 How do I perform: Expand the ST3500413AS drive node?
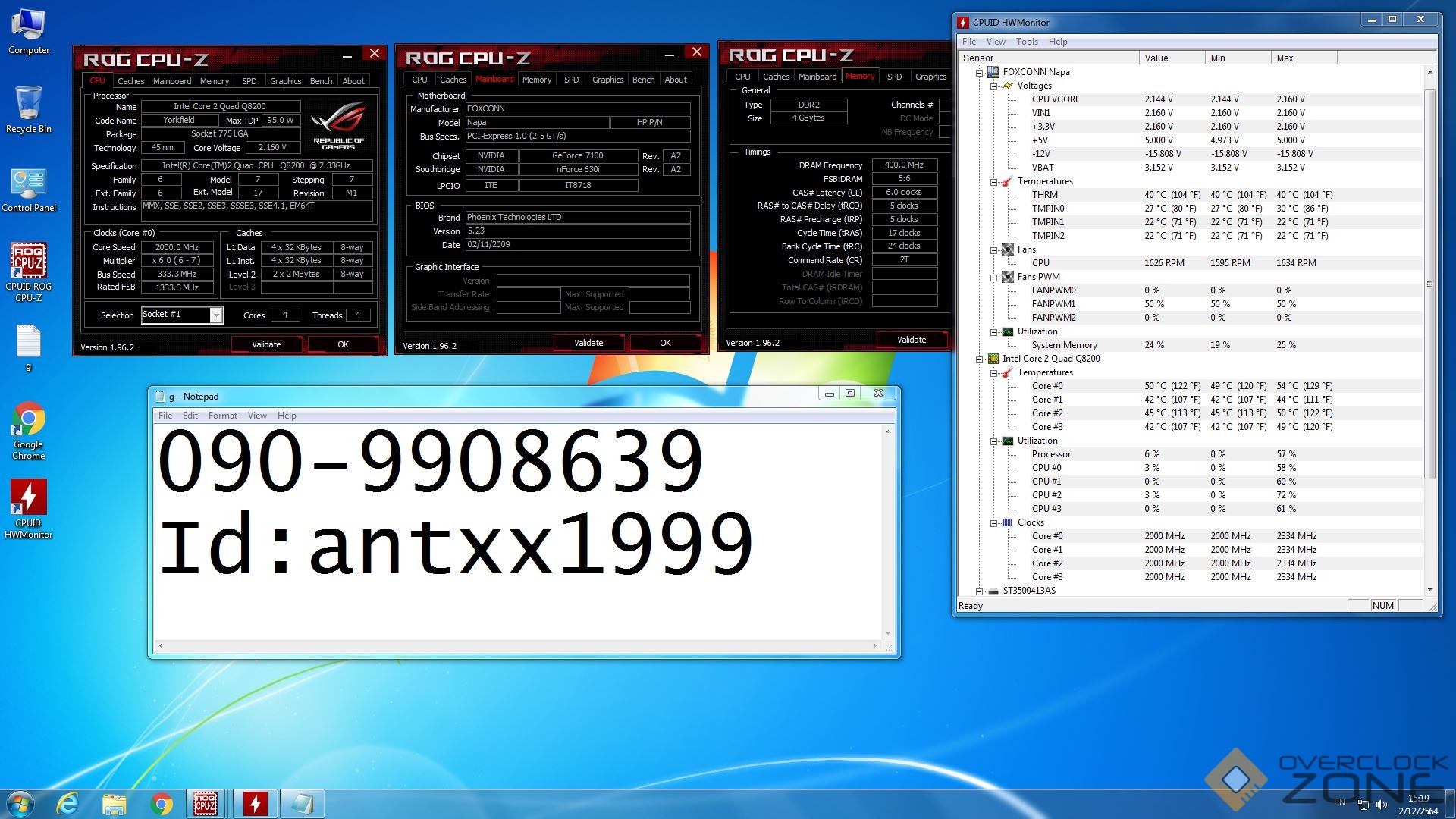[979, 591]
